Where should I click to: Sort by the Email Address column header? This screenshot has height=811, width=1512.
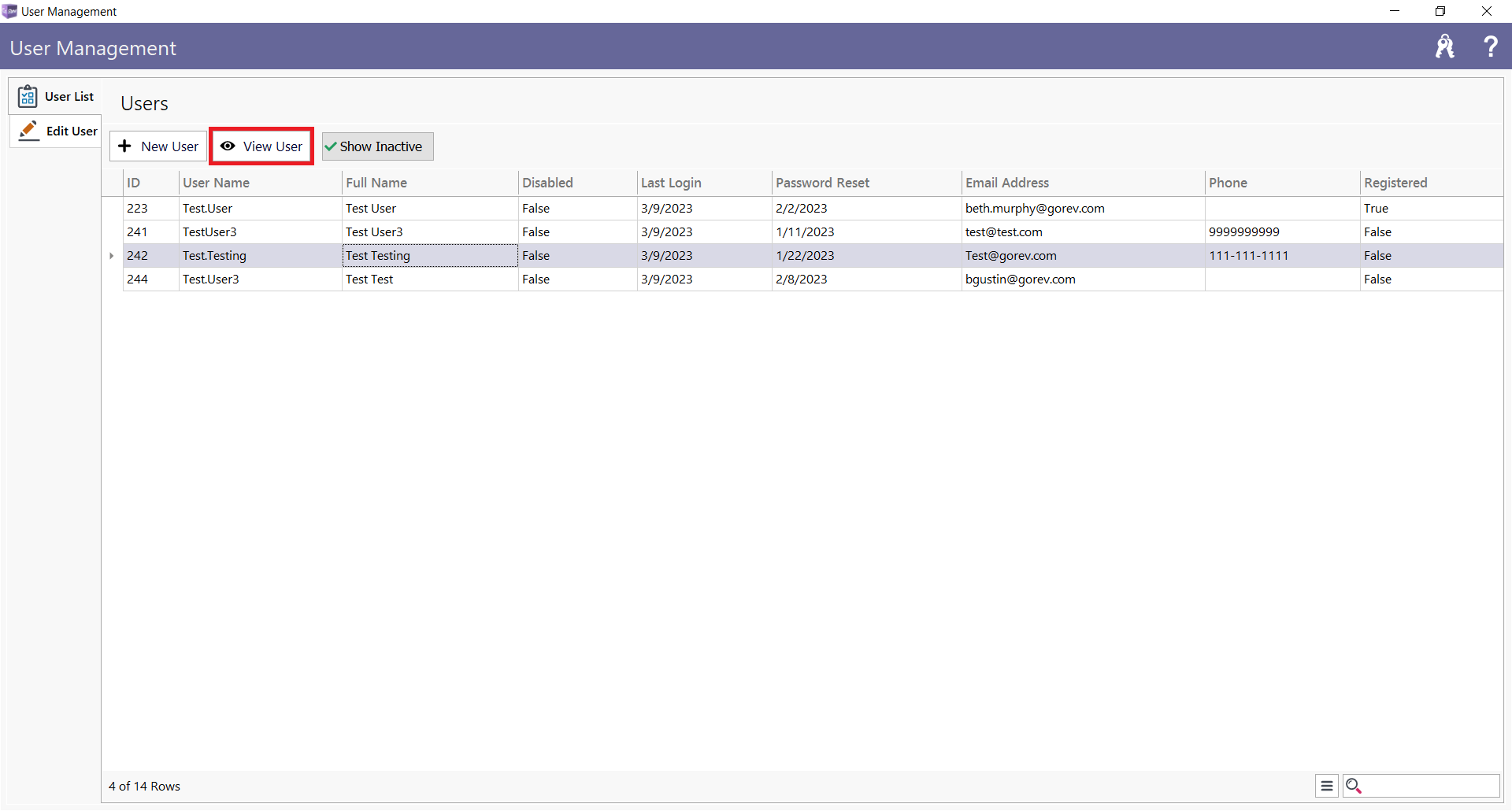(1083, 183)
